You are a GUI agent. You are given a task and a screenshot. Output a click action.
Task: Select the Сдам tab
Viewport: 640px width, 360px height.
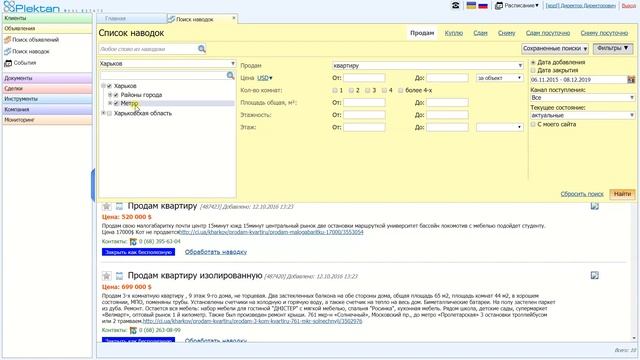[x=480, y=33]
